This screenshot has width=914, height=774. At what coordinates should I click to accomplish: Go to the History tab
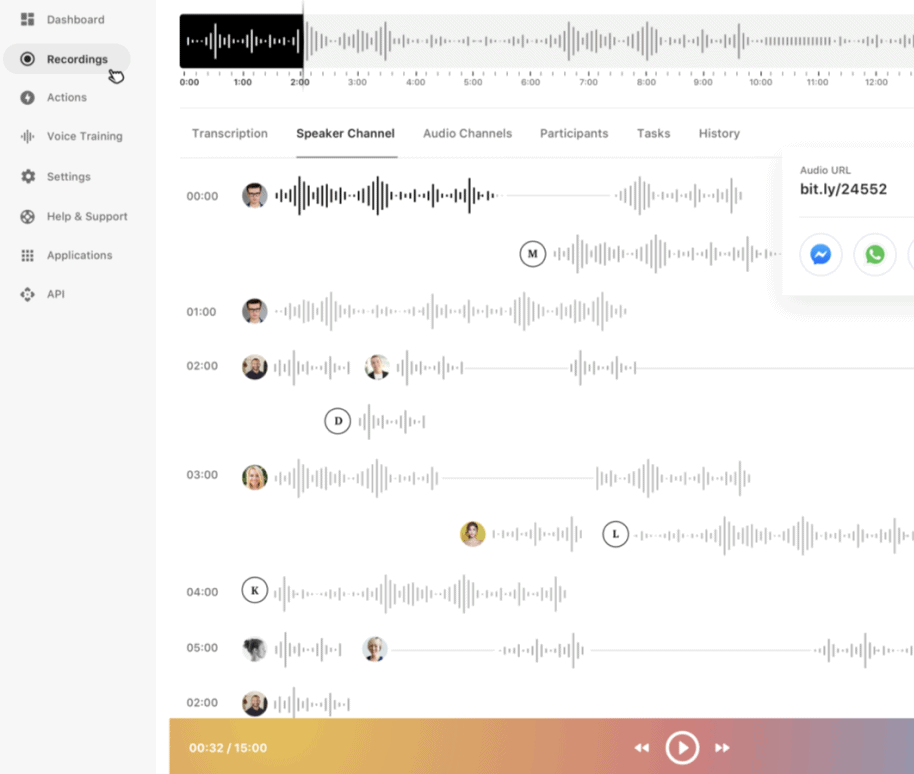tap(719, 134)
